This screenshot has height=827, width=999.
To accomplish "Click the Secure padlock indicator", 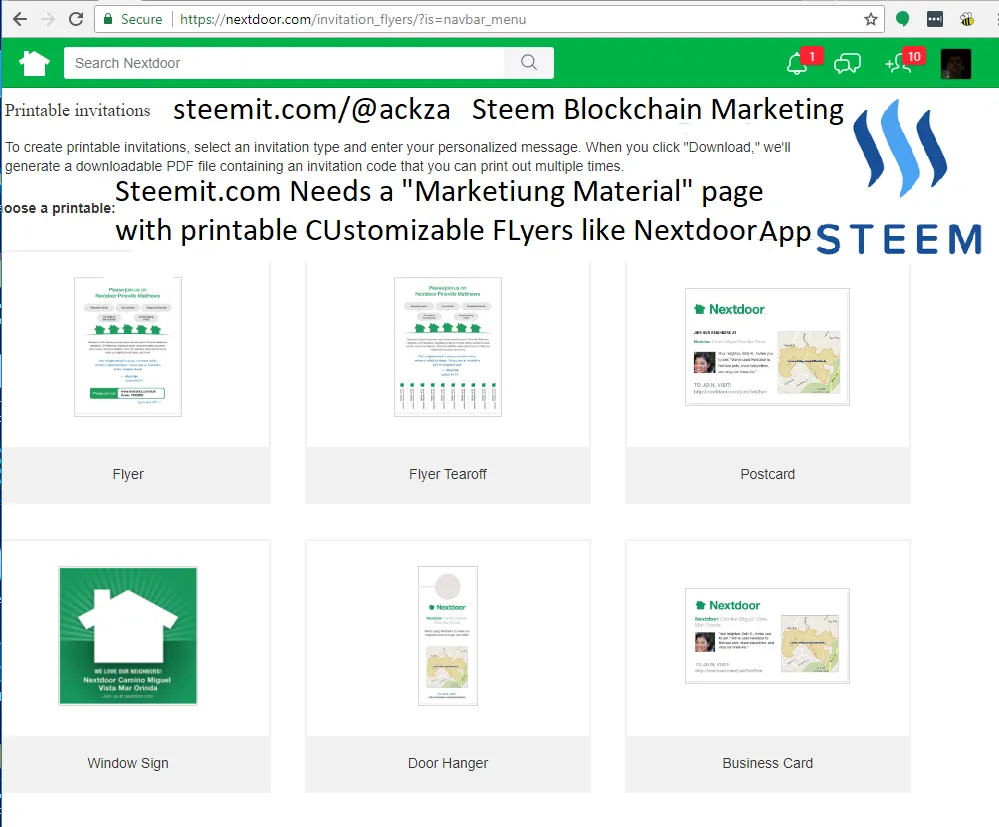I will [x=133, y=19].
